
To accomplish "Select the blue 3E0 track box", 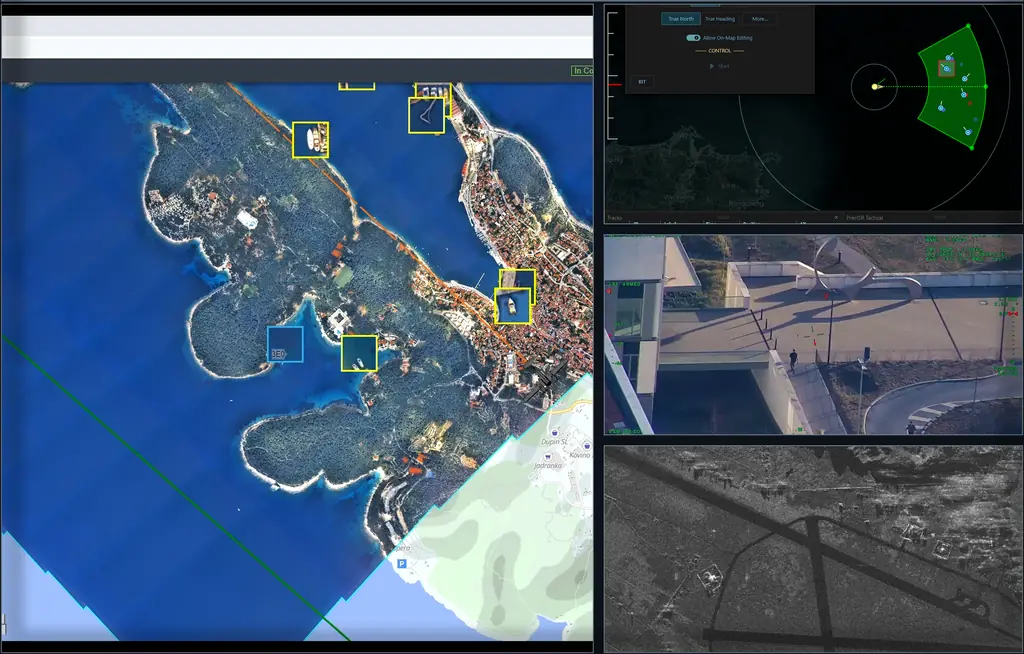I will pos(285,344).
